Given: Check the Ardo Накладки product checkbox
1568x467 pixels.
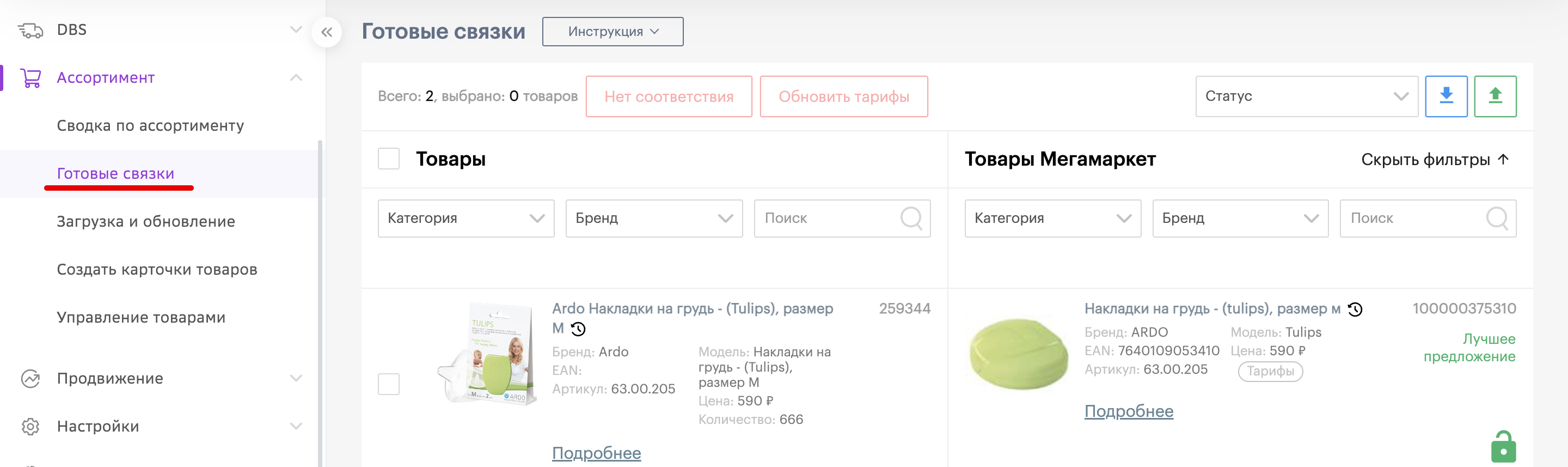Looking at the screenshot, I should pos(389,384).
